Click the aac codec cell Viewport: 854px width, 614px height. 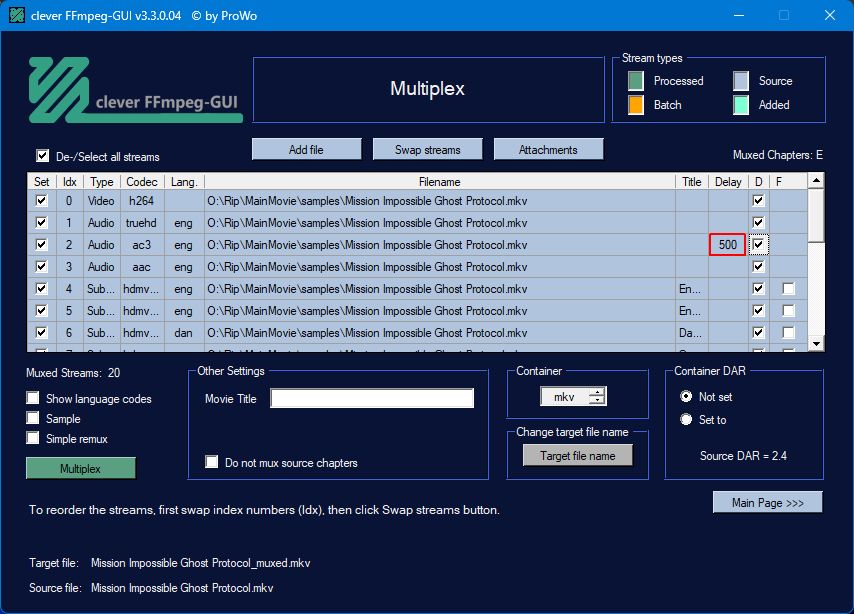142,266
